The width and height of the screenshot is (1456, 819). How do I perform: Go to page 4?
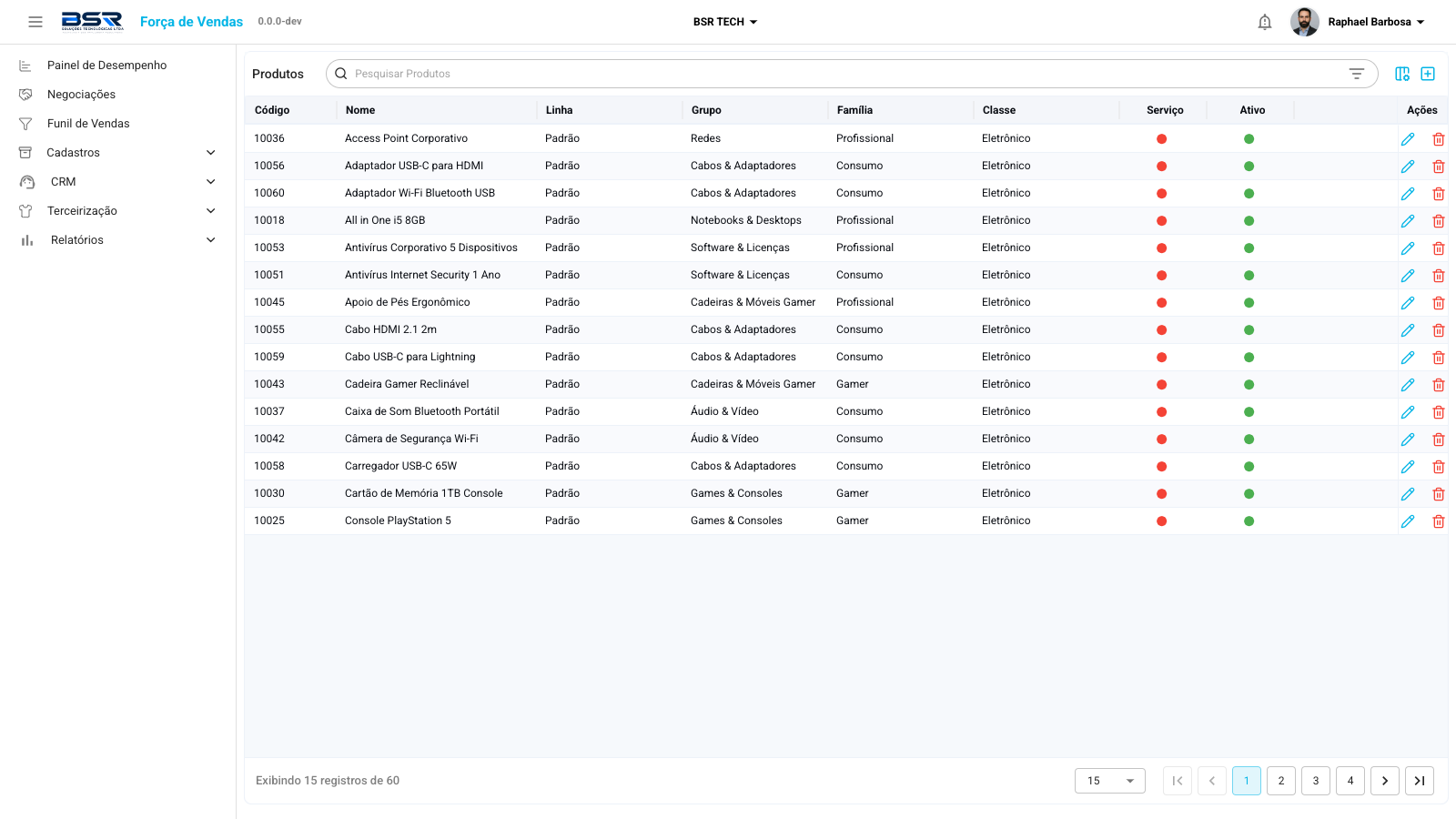click(1350, 781)
